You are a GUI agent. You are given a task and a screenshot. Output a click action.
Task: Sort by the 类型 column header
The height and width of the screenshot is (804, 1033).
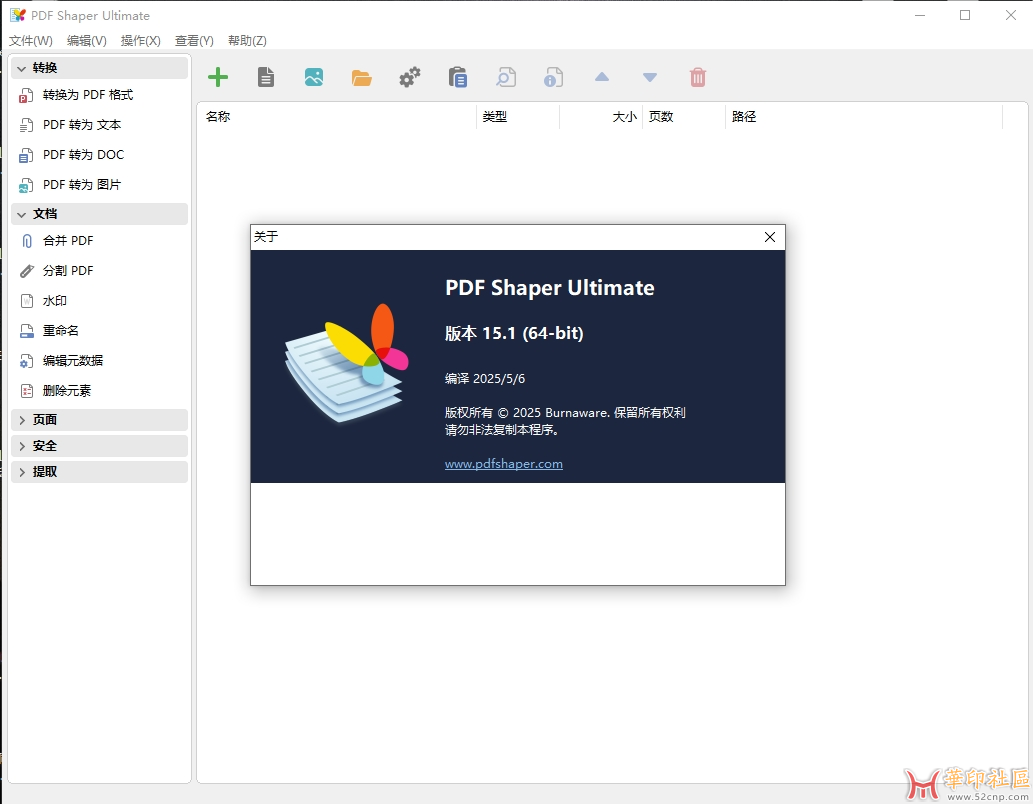point(518,117)
